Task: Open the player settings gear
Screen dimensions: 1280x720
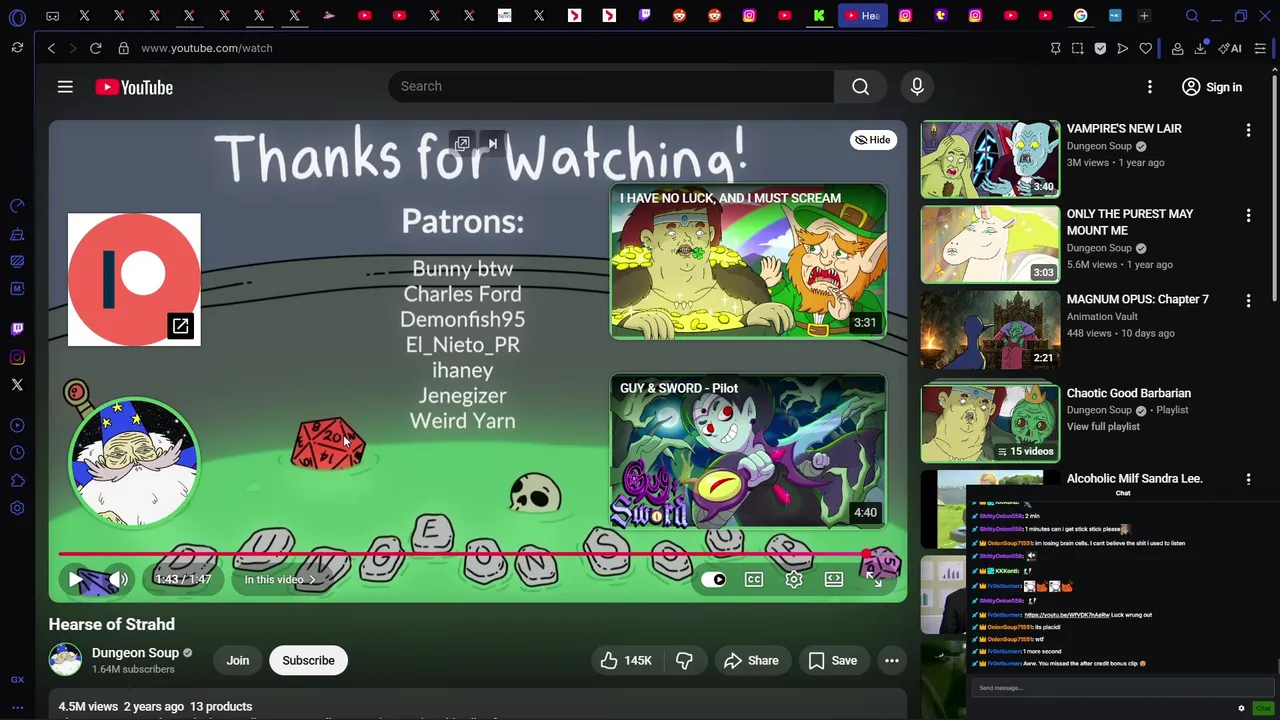Action: pyautogui.click(x=794, y=579)
